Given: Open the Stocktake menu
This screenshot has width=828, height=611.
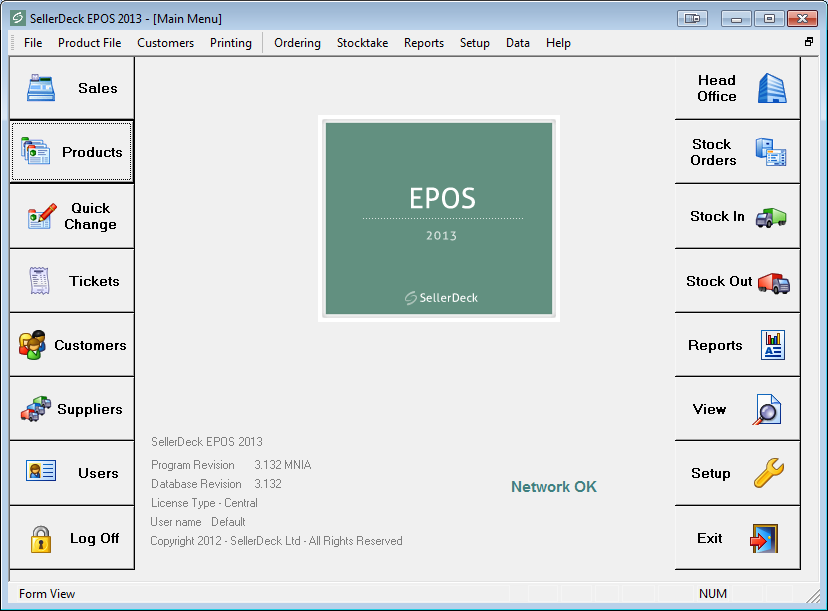Looking at the screenshot, I should tap(362, 43).
